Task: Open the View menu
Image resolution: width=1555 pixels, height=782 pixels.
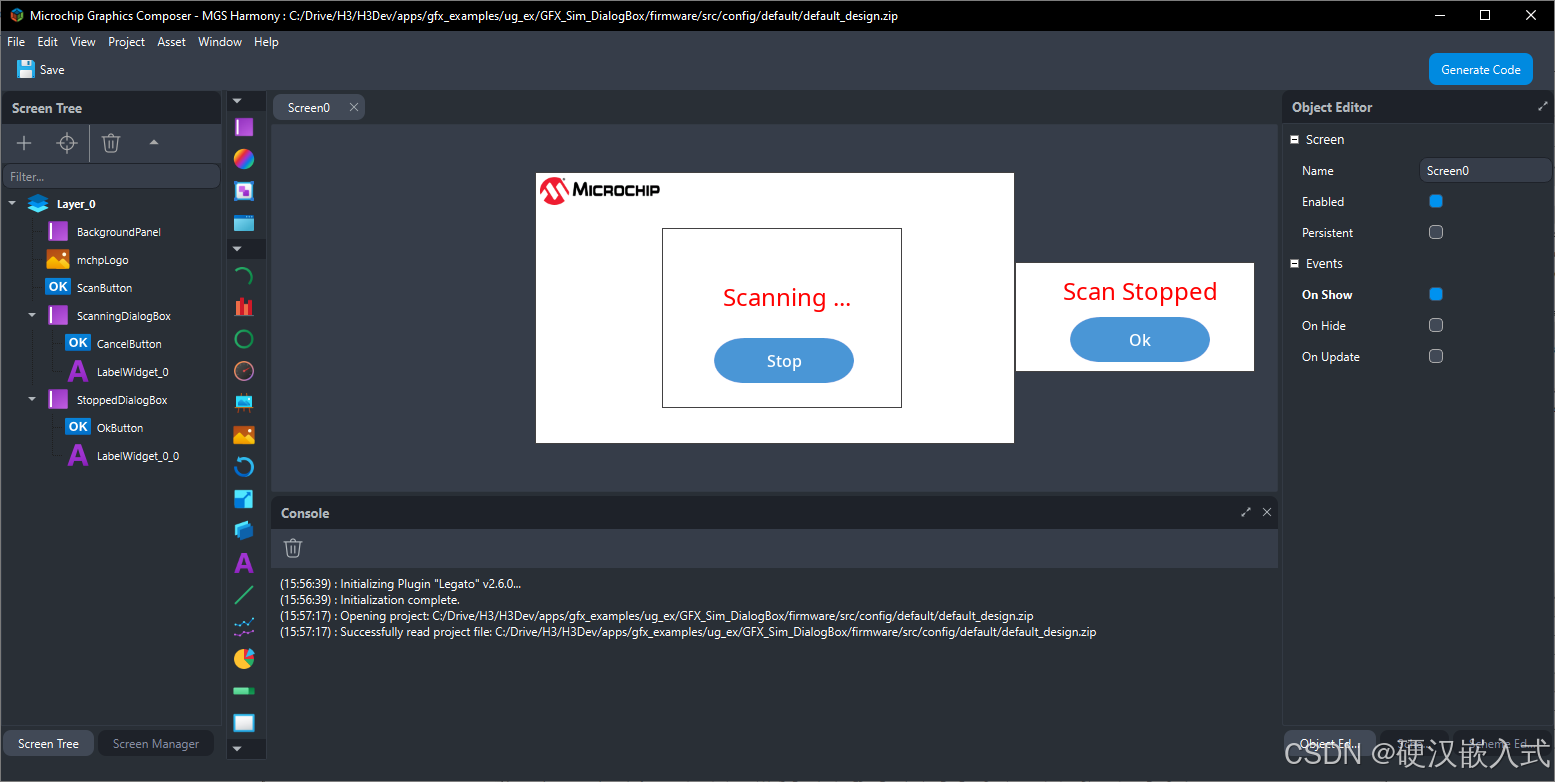Action: click(x=83, y=42)
